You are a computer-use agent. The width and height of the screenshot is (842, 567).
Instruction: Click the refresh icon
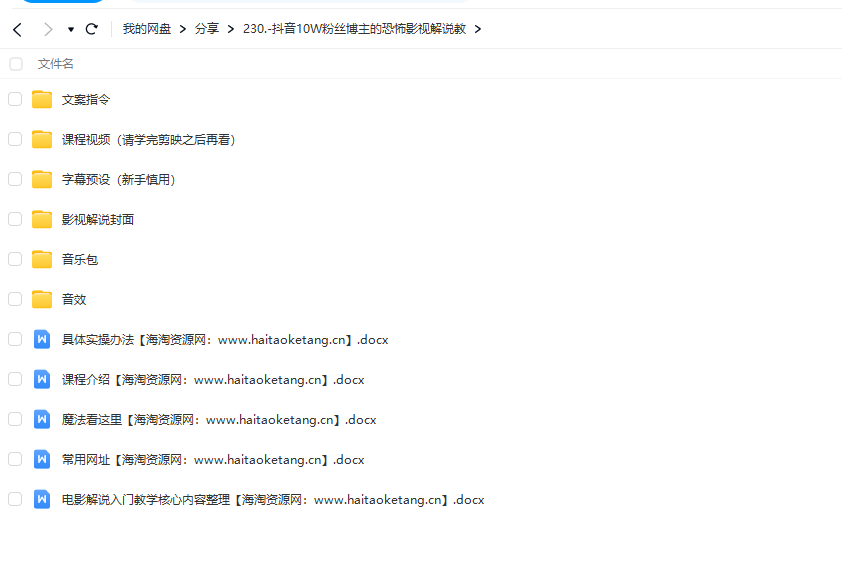point(92,30)
